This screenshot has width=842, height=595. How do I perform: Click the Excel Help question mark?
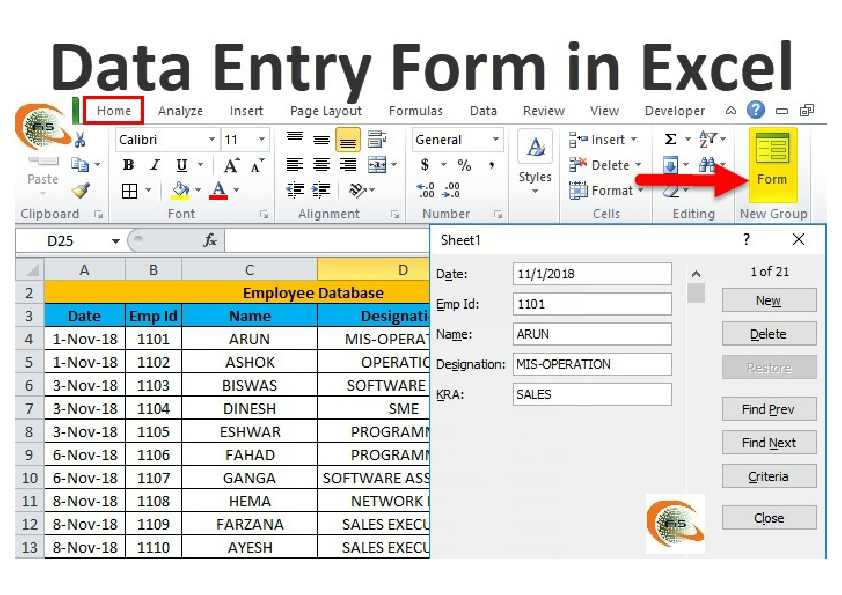(756, 110)
